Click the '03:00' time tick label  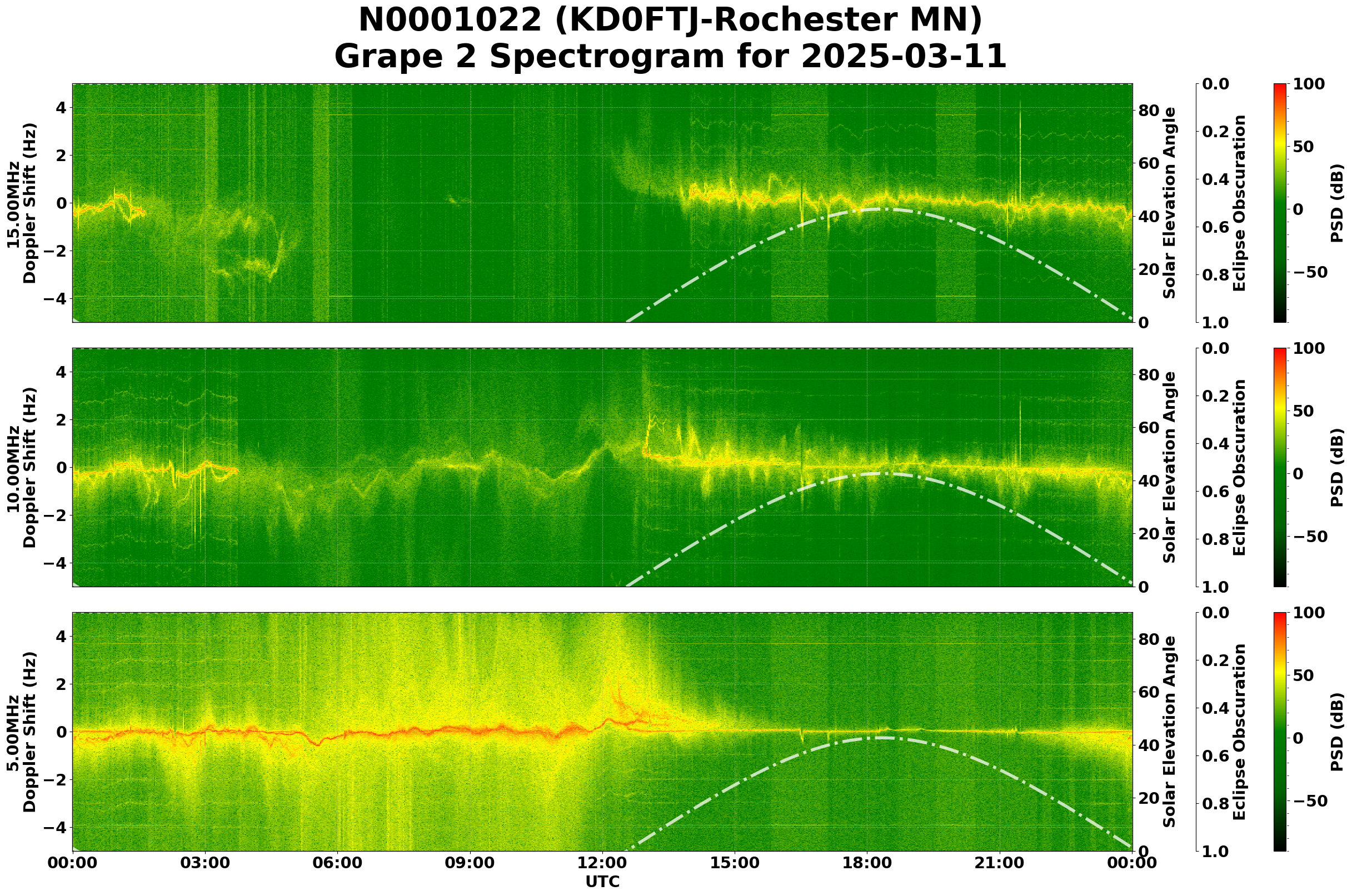click(x=204, y=863)
